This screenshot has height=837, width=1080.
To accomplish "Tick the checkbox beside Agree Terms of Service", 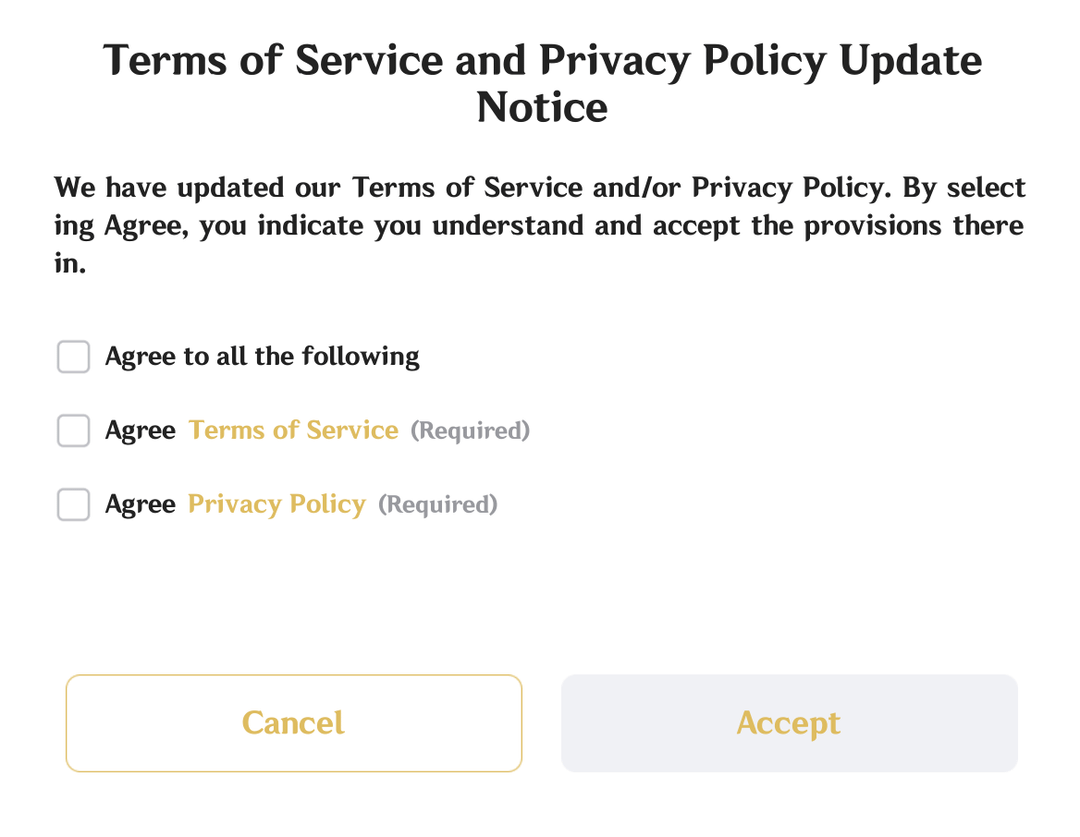I will pos(73,431).
